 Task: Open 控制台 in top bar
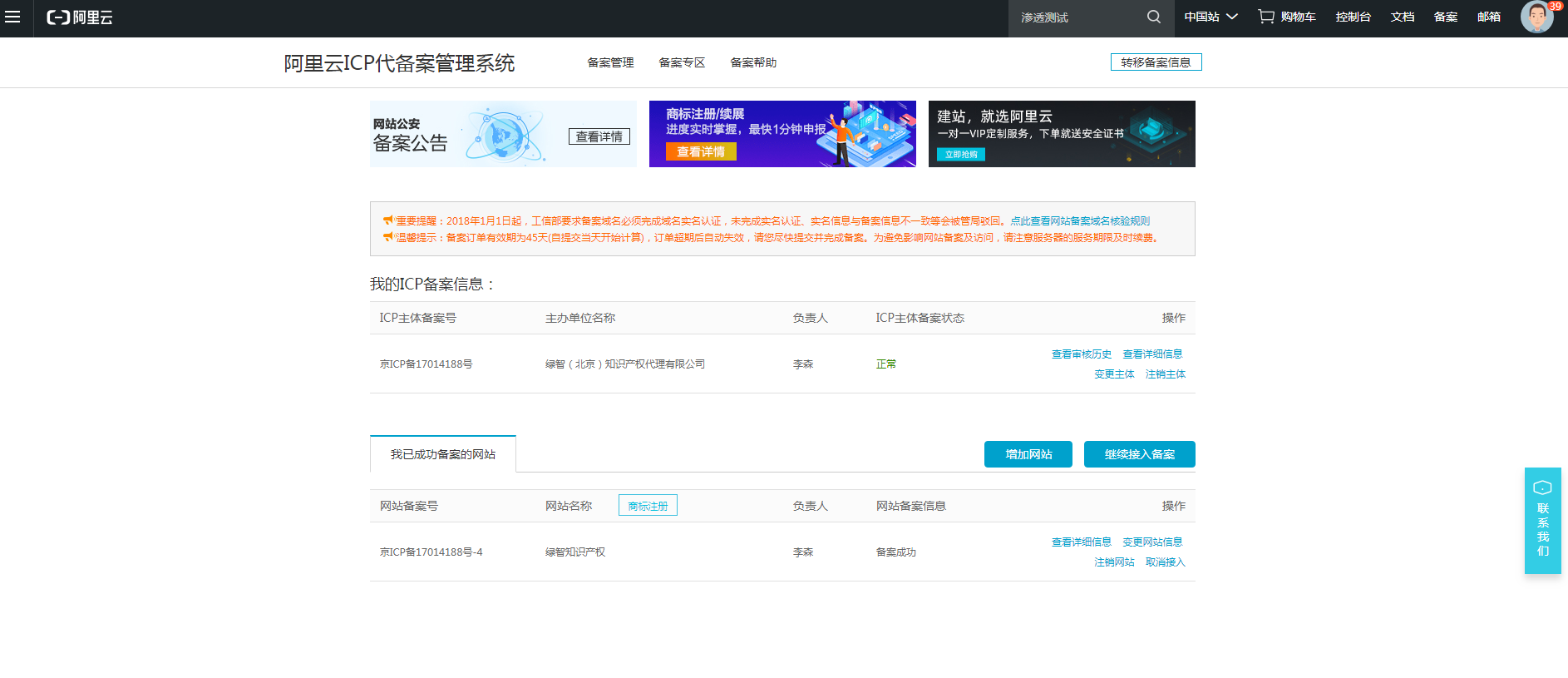(x=1354, y=17)
